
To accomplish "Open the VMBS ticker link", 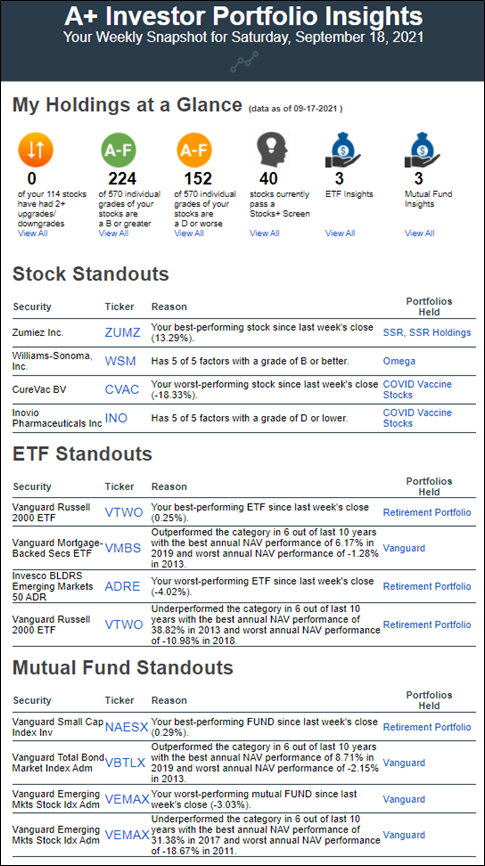I will click(x=123, y=548).
